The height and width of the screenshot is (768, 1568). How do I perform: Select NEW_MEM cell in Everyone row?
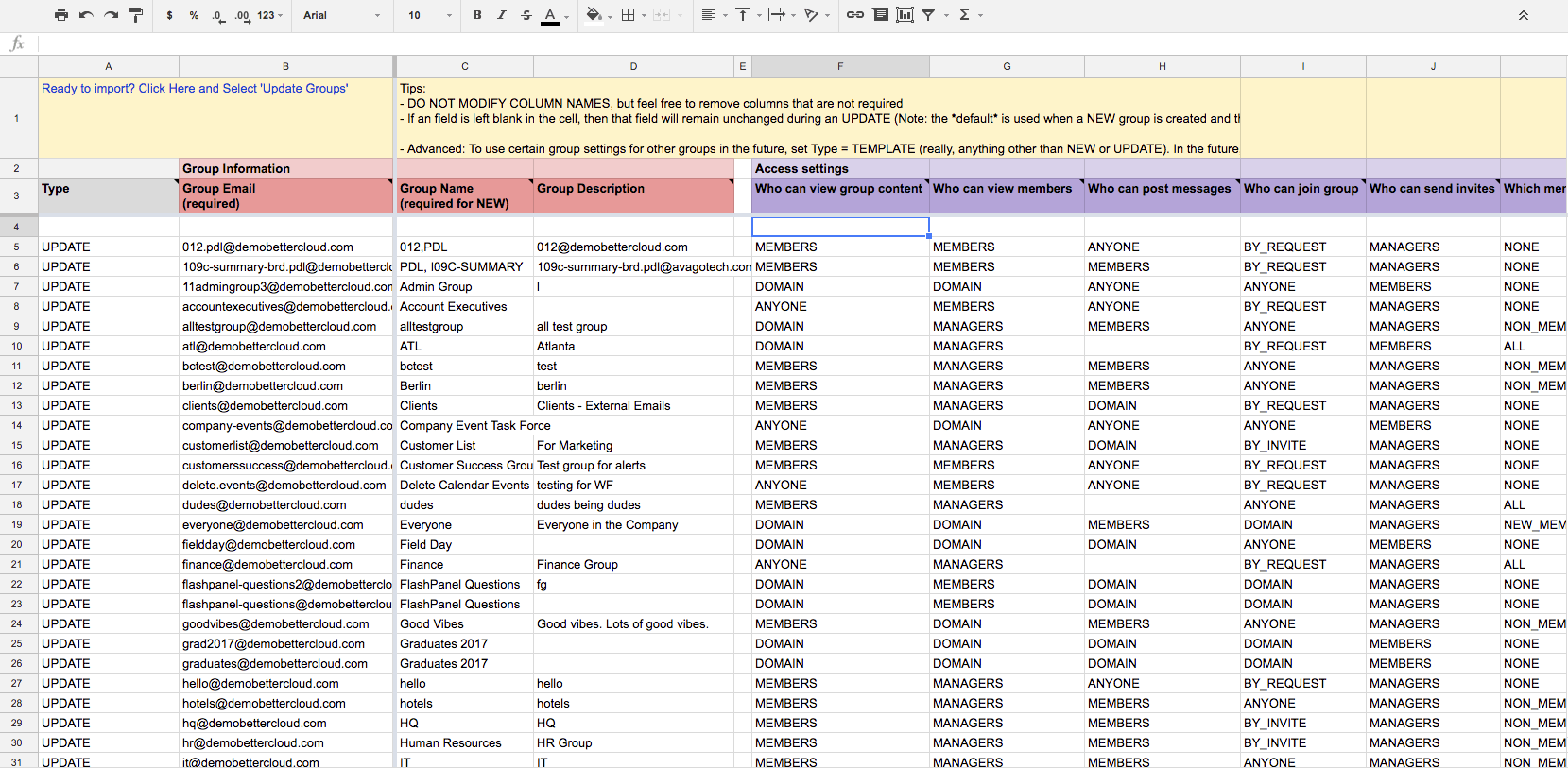[1533, 525]
